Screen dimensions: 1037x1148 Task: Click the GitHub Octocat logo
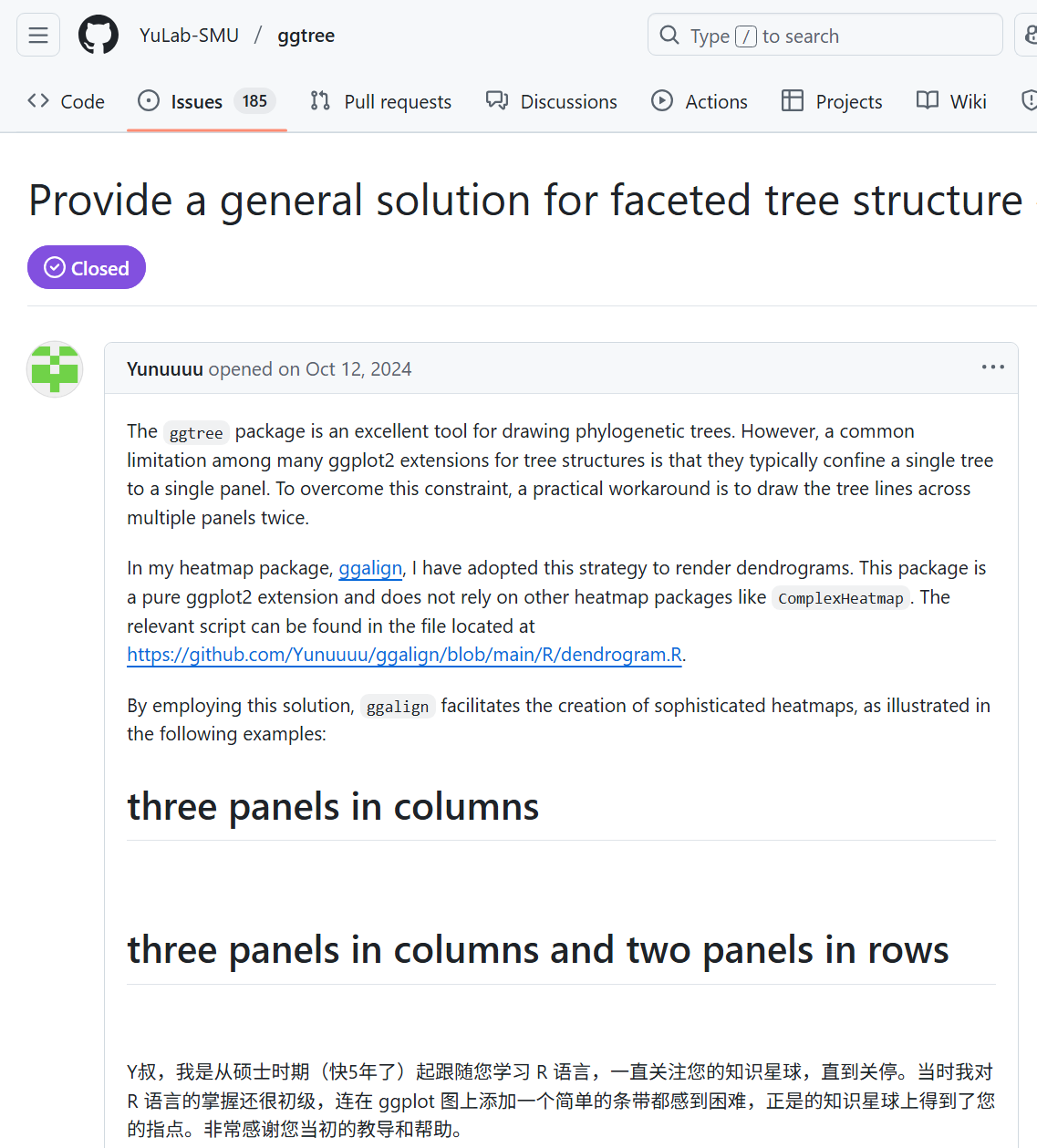tap(99, 36)
